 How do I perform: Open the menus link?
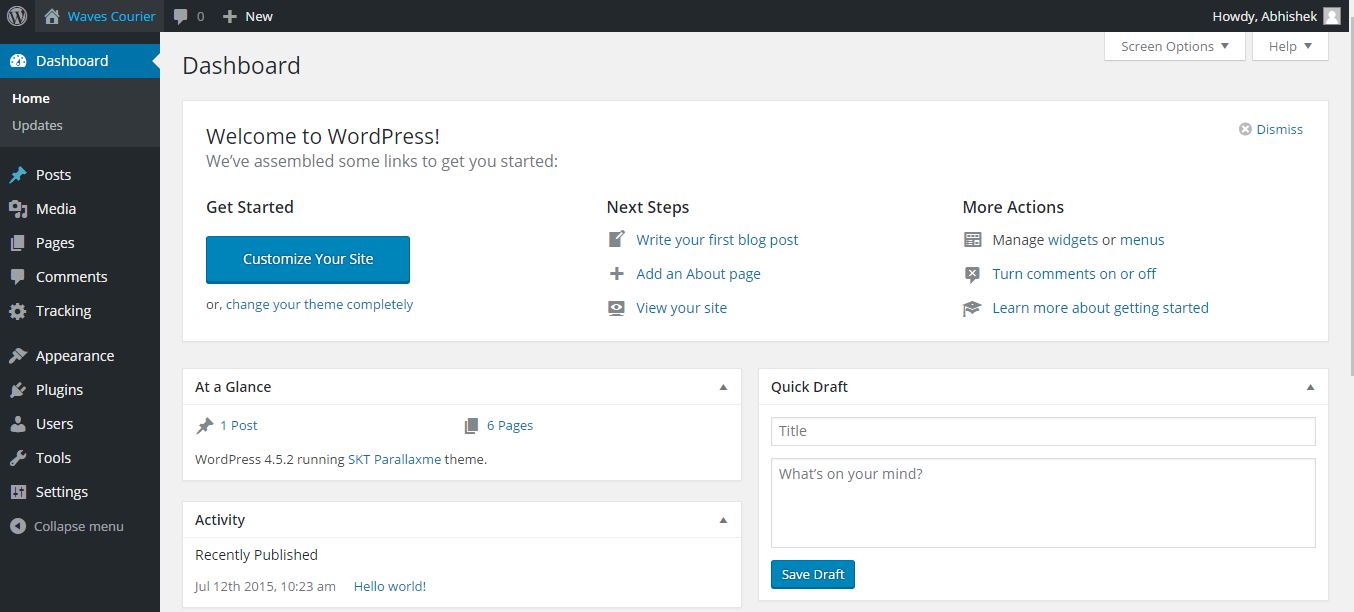1142,240
